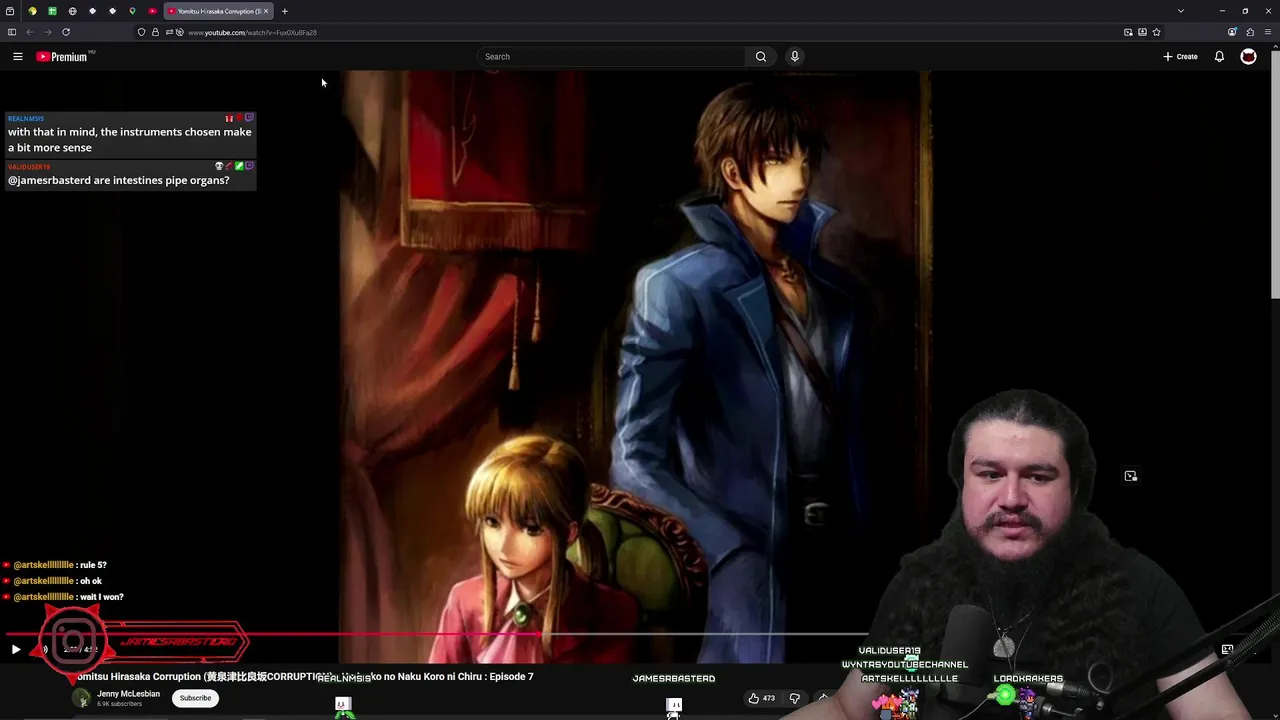The width and height of the screenshot is (1280, 720).
Task: Open the browser extensions puzzle icon
Action: tap(1250, 32)
